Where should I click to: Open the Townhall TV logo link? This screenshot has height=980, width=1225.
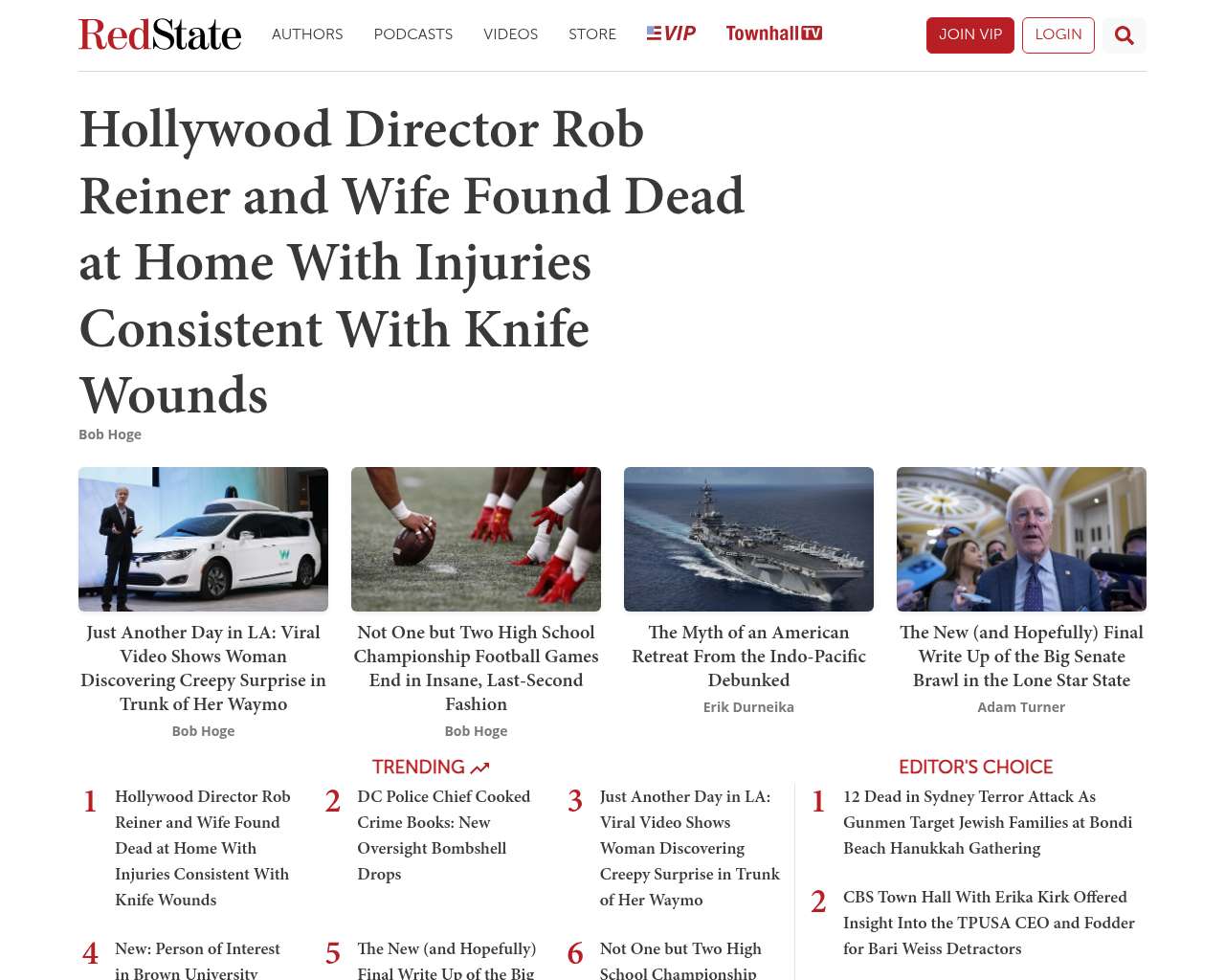pos(773,33)
